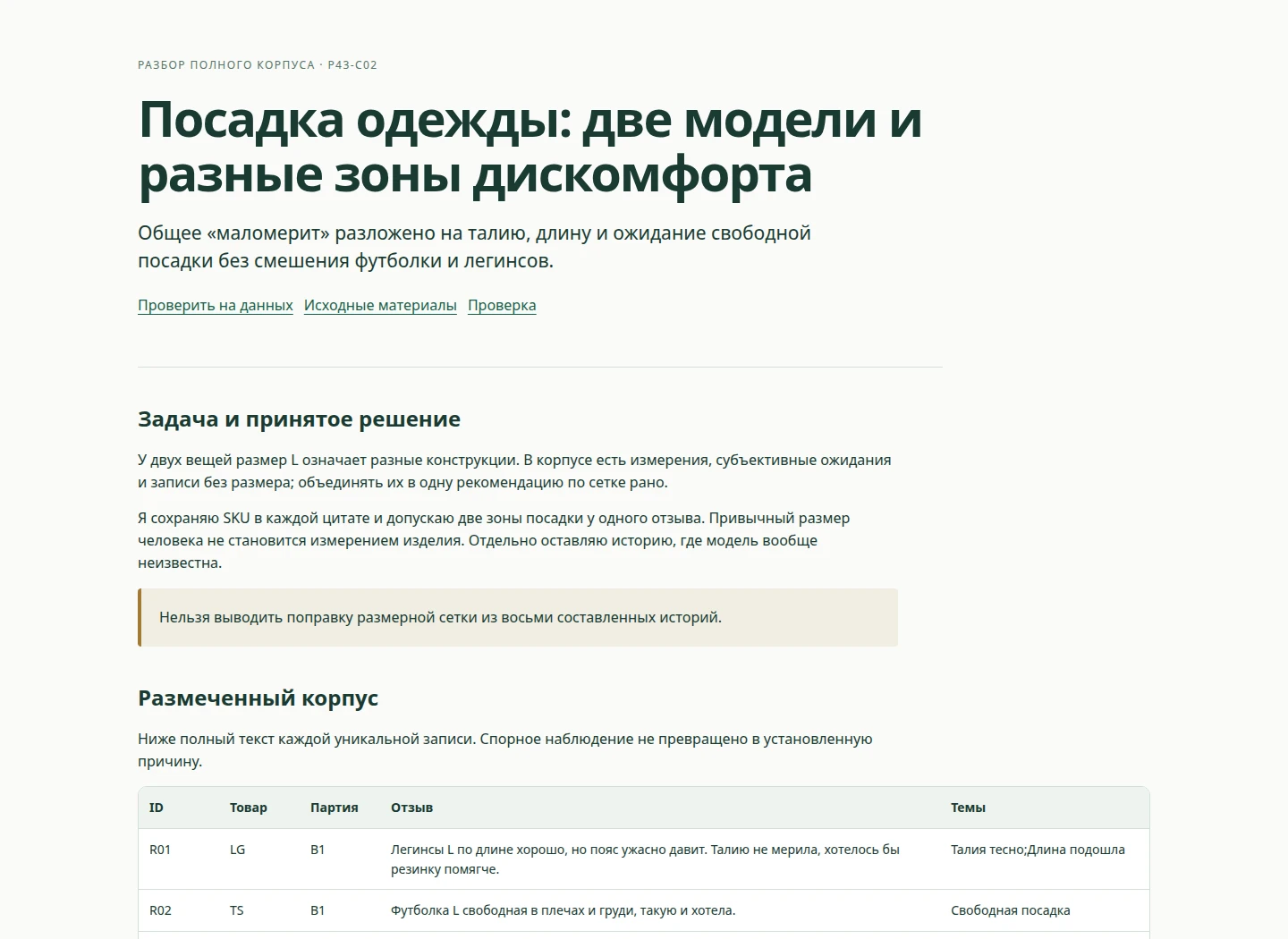The height and width of the screenshot is (939, 1288).
Task: Click the page title «Посадка одежды: две модели»
Action: tap(530, 147)
